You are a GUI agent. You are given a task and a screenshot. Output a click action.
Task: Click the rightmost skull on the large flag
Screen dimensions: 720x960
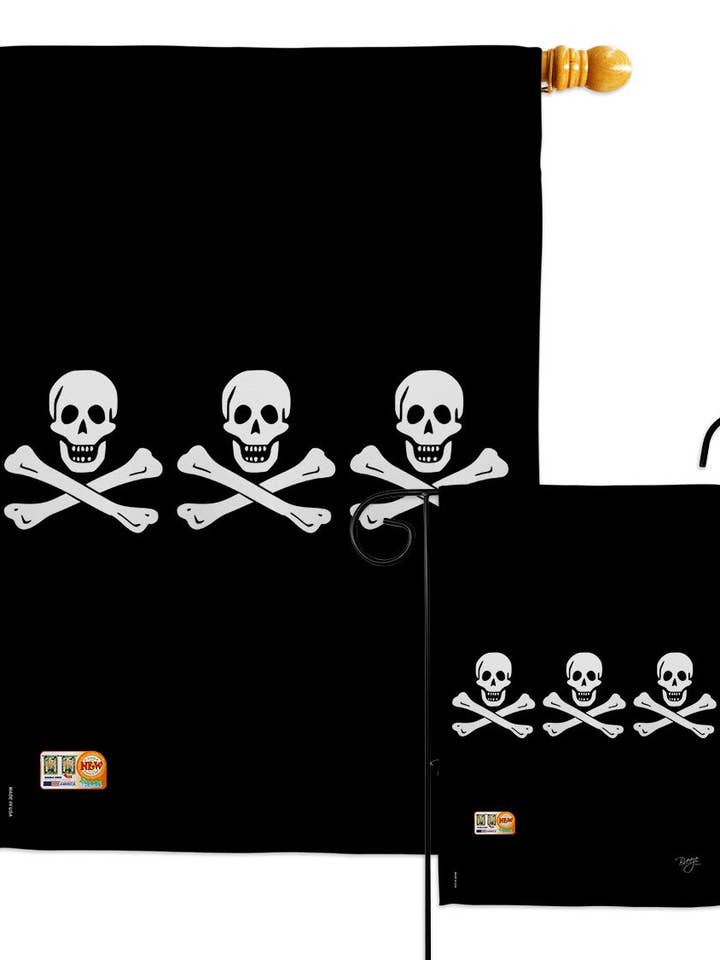coord(429,421)
